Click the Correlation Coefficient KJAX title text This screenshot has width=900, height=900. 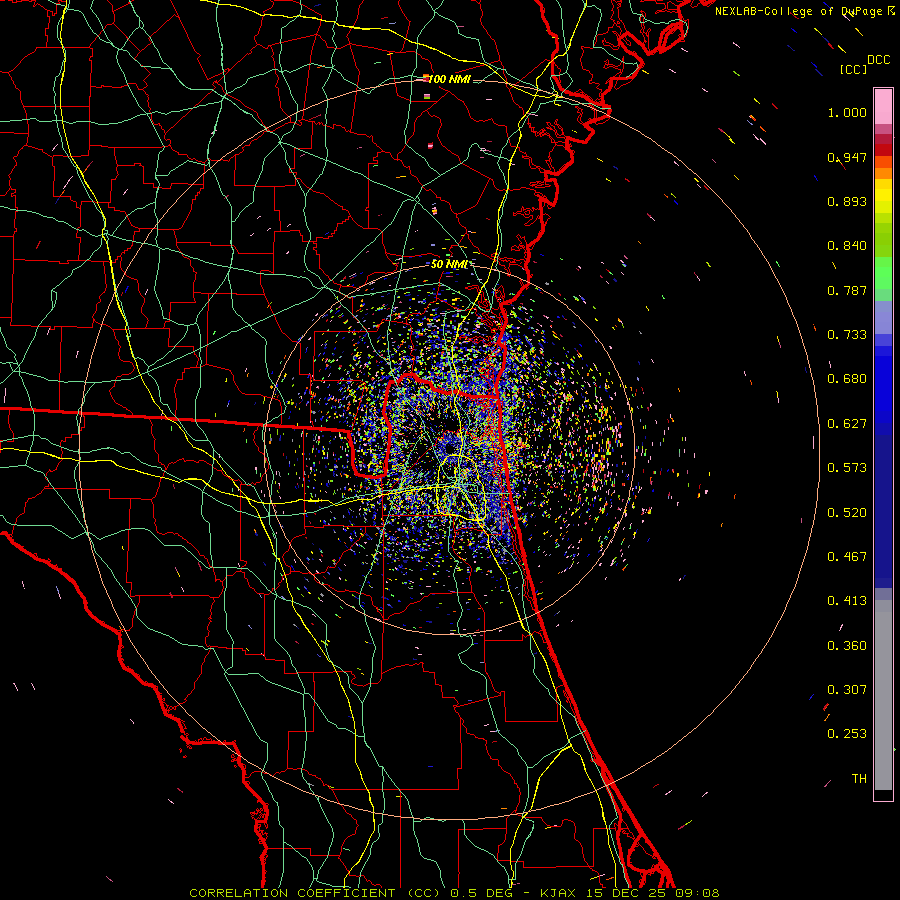[454, 893]
